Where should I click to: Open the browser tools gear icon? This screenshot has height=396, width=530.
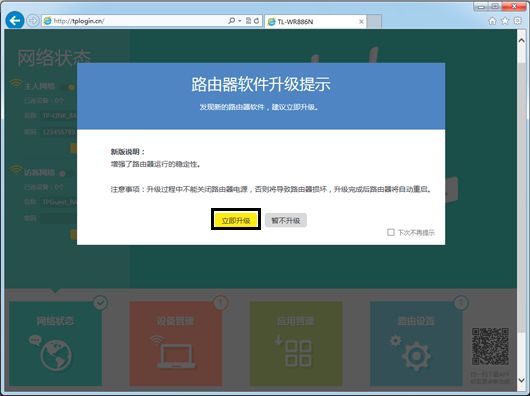(517, 21)
